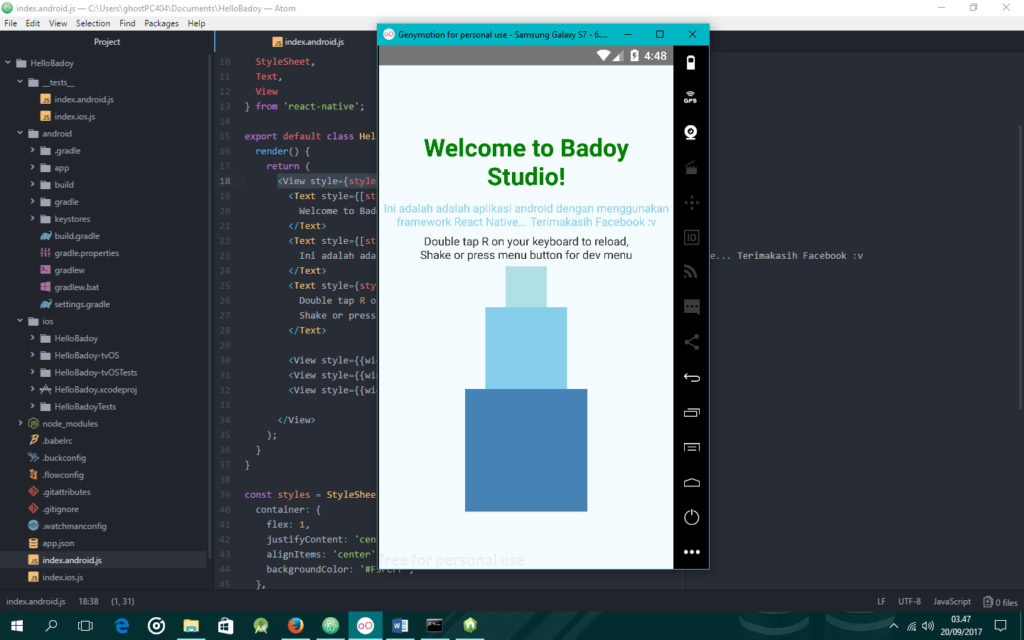Open build.gradle in the tree
Viewport: 1024px width, 640px height.
(76, 236)
